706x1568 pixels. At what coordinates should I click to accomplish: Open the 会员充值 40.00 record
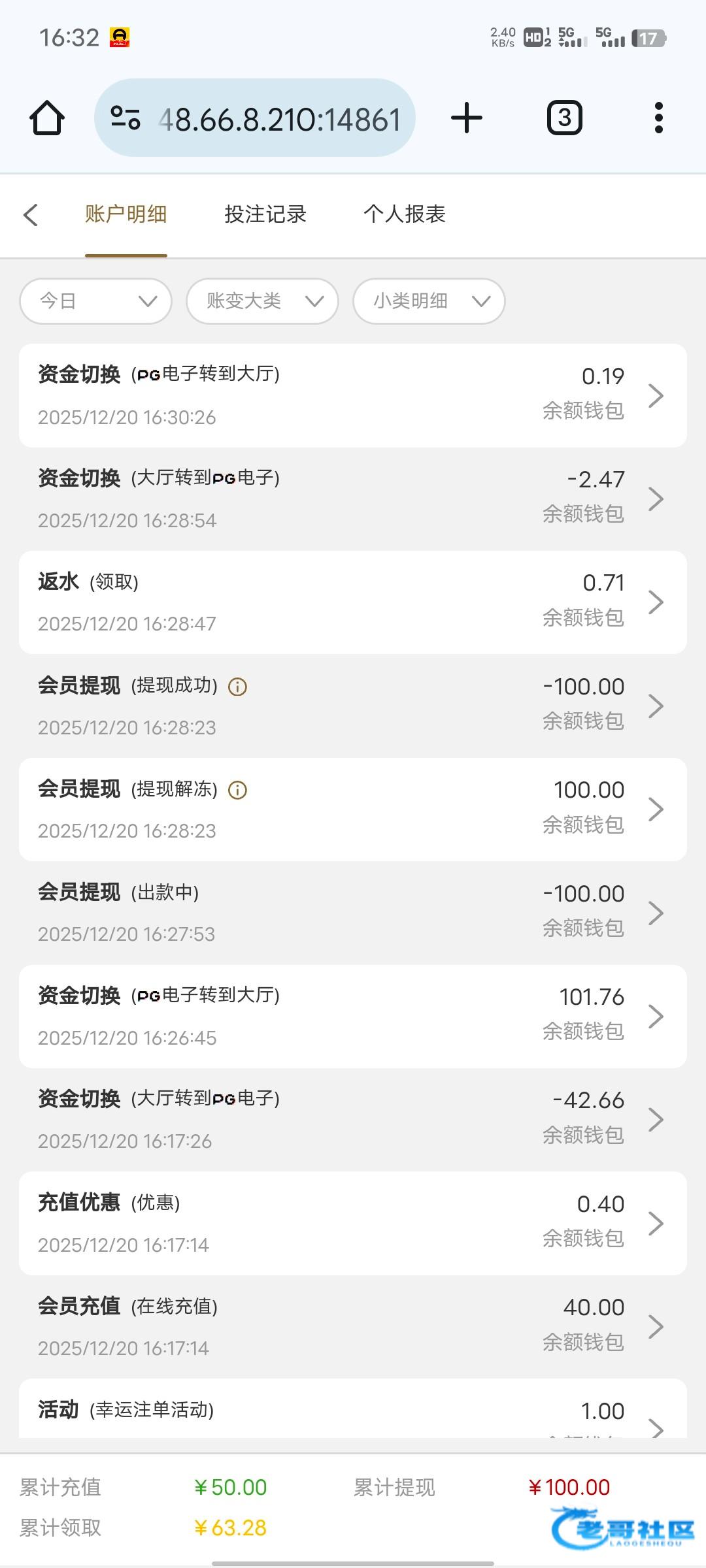pyautogui.click(x=353, y=1326)
